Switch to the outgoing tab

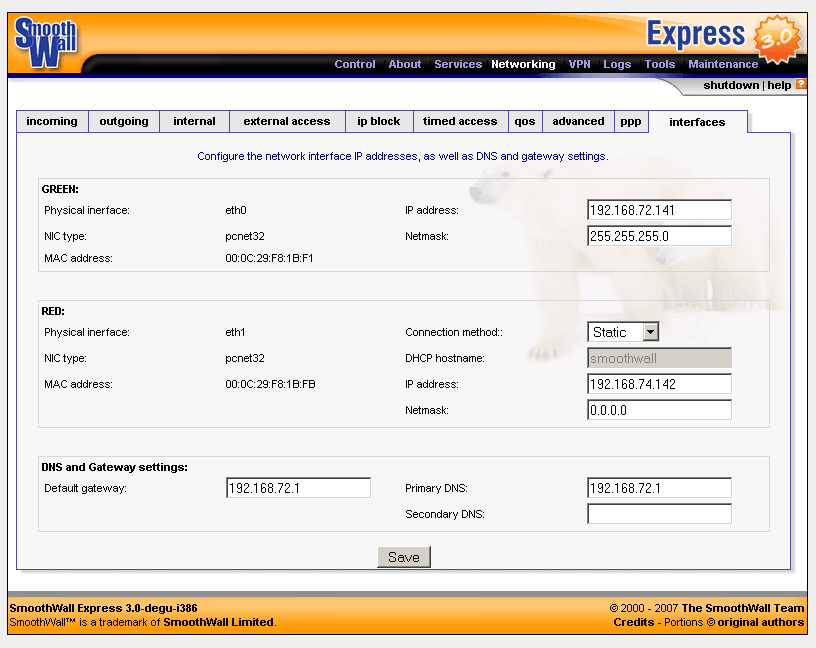pos(124,121)
